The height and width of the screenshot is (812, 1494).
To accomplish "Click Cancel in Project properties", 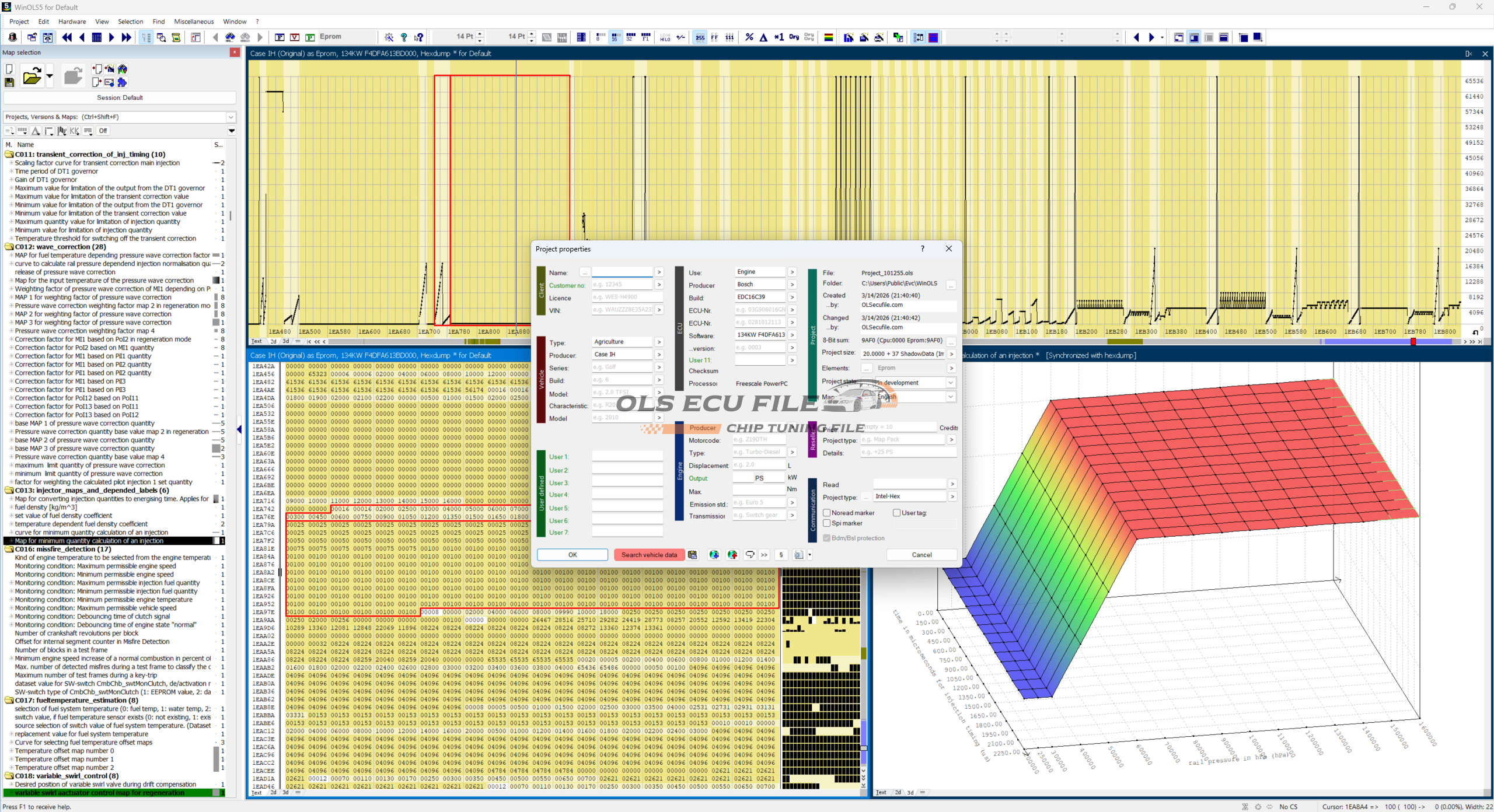I will 921,555.
